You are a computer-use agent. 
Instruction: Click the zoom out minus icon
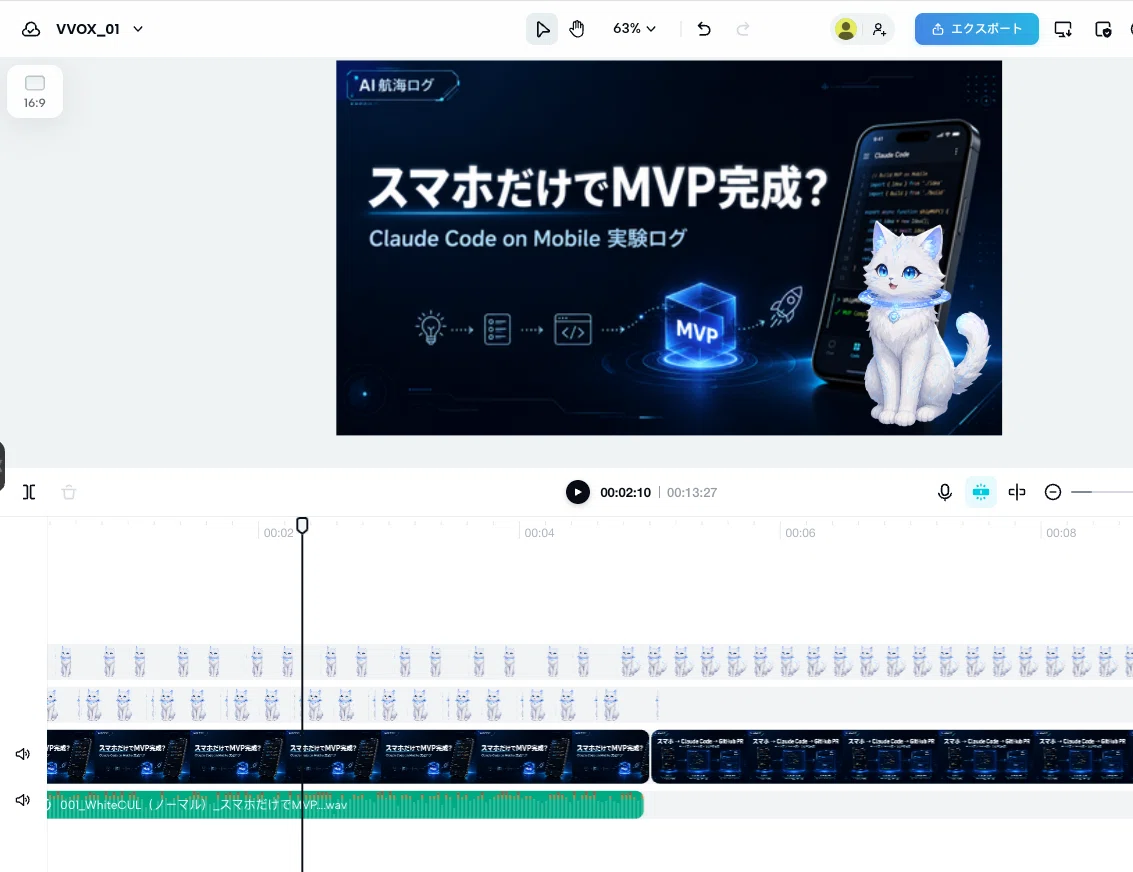point(1053,492)
